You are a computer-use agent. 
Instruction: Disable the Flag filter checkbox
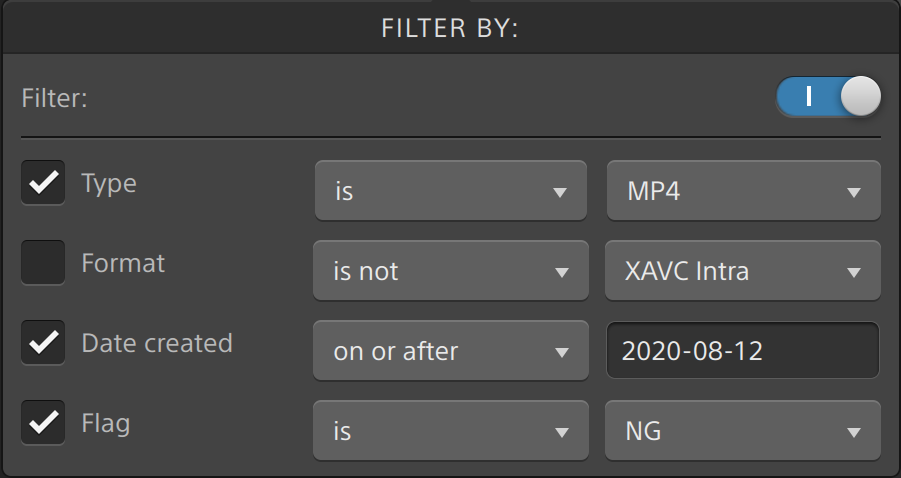(x=43, y=423)
